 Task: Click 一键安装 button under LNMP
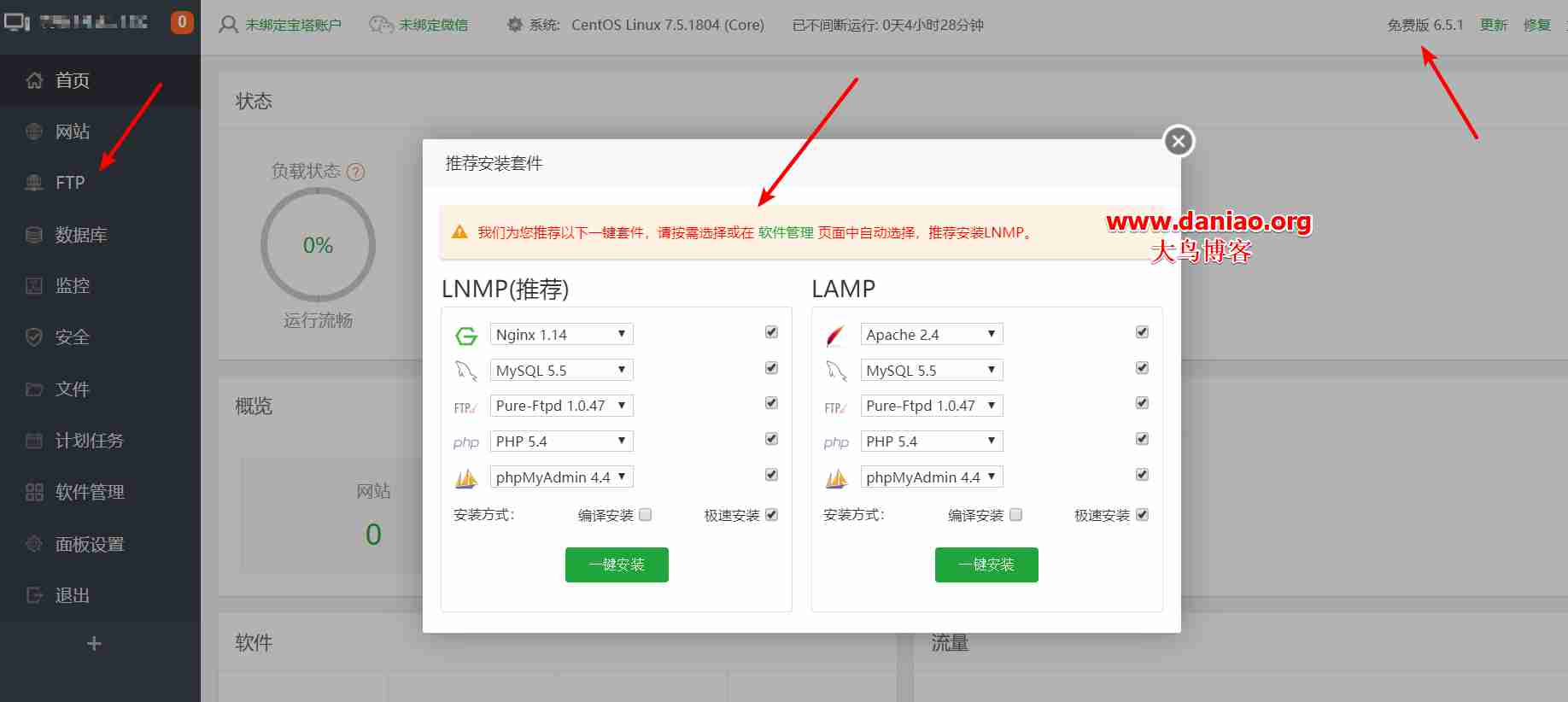pyautogui.click(x=617, y=565)
